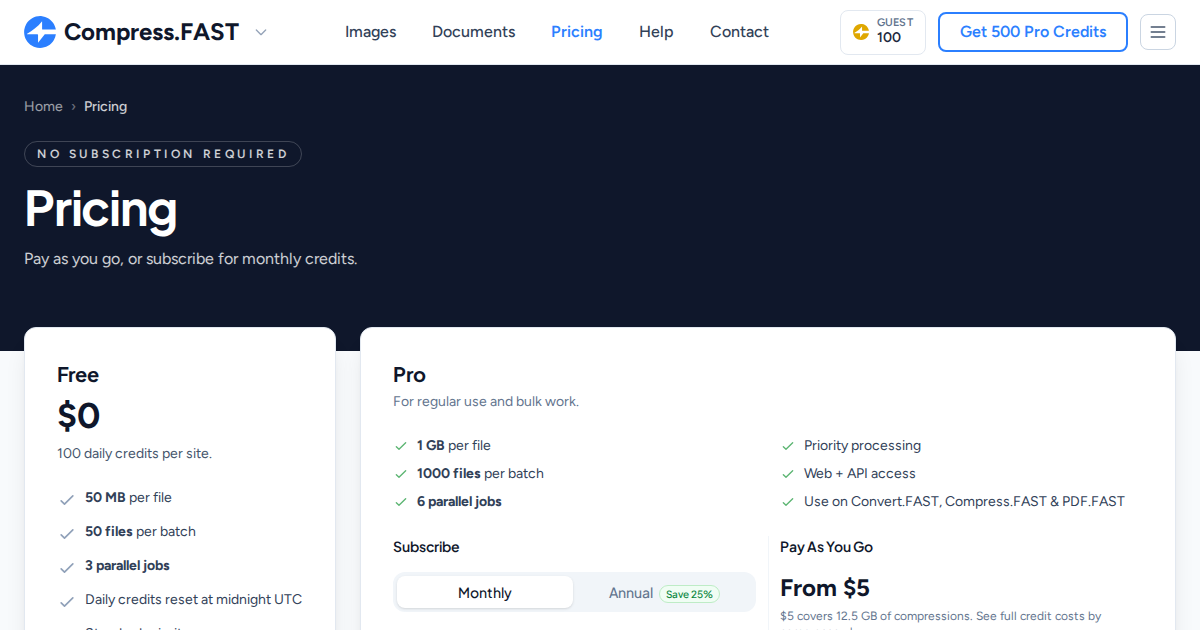The image size is (1200, 630).
Task: Click the checkmark next to 3 parallel jobs
Action: pos(67,567)
